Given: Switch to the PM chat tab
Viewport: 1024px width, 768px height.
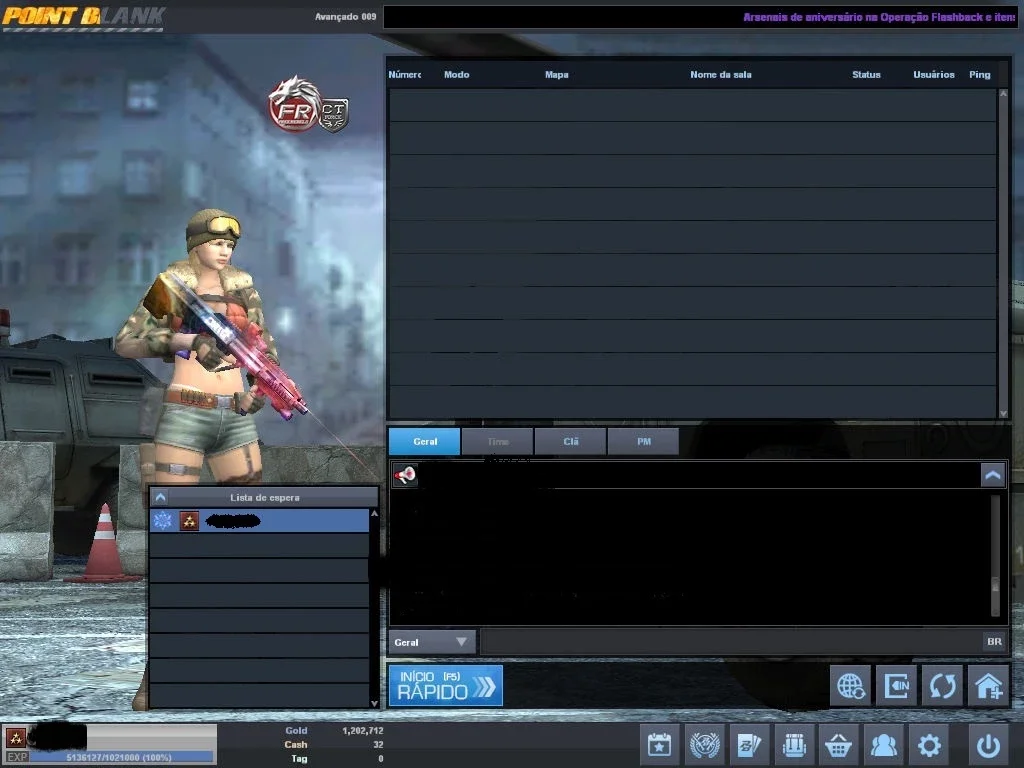Looking at the screenshot, I should click(x=644, y=441).
